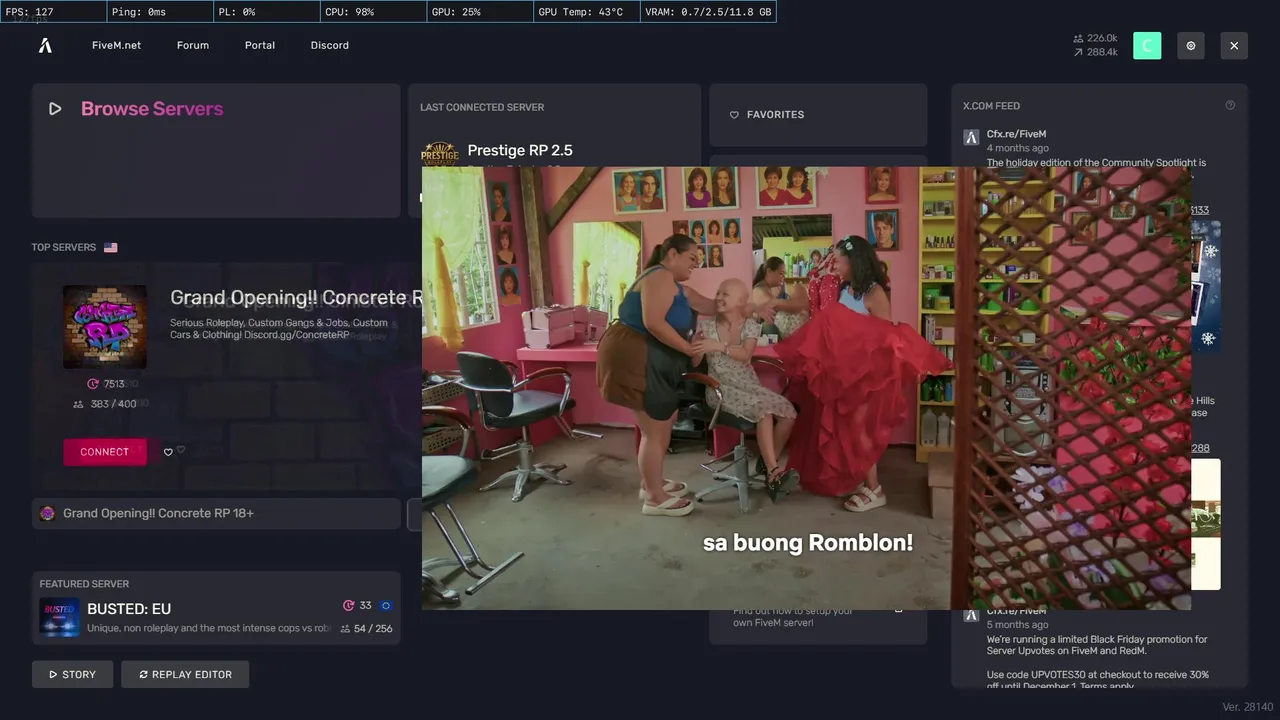Screen dimensions: 1280x720
Task: Click the 288.4k arrow statistic
Action: point(1095,52)
